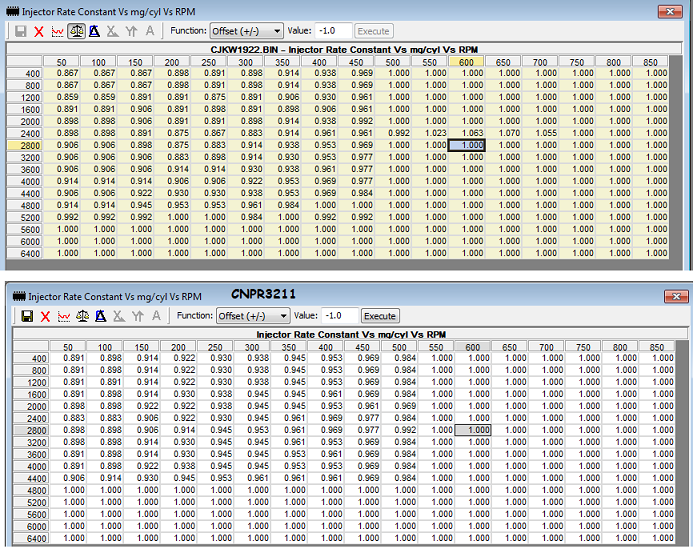
Task: Open the red graph view icon in top window
Action: click(57, 31)
